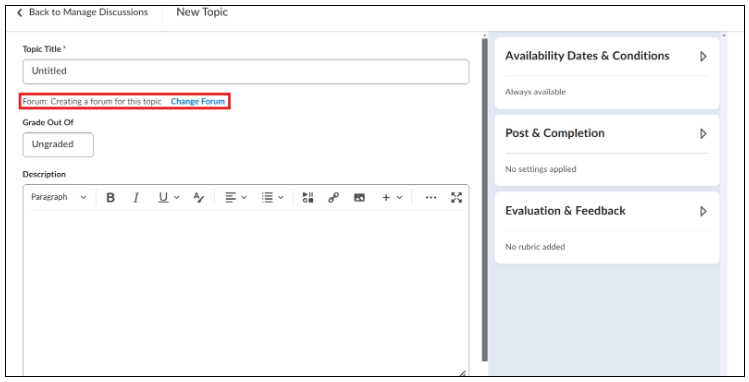Image resolution: width=749 pixels, height=382 pixels.
Task: Expand the Evaluation & Feedback panel
Action: click(x=703, y=211)
